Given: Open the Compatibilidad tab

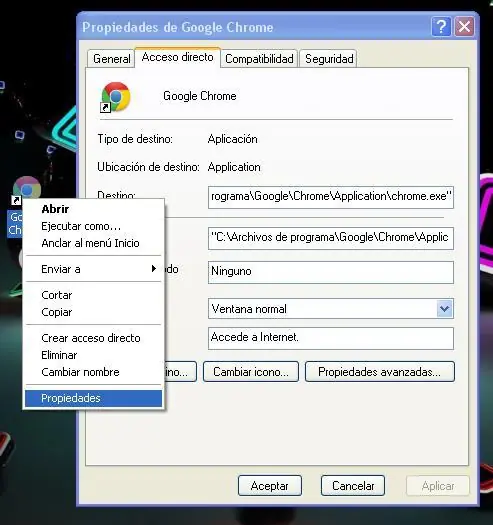Looking at the screenshot, I should coord(259,59).
